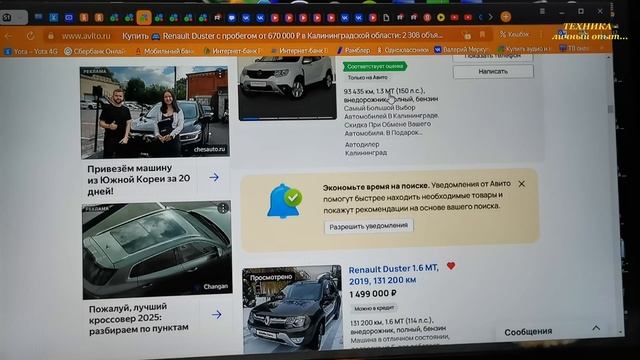Open the three-dot menu on Changan ad
The height and width of the screenshot is (360, 640).
223,209
